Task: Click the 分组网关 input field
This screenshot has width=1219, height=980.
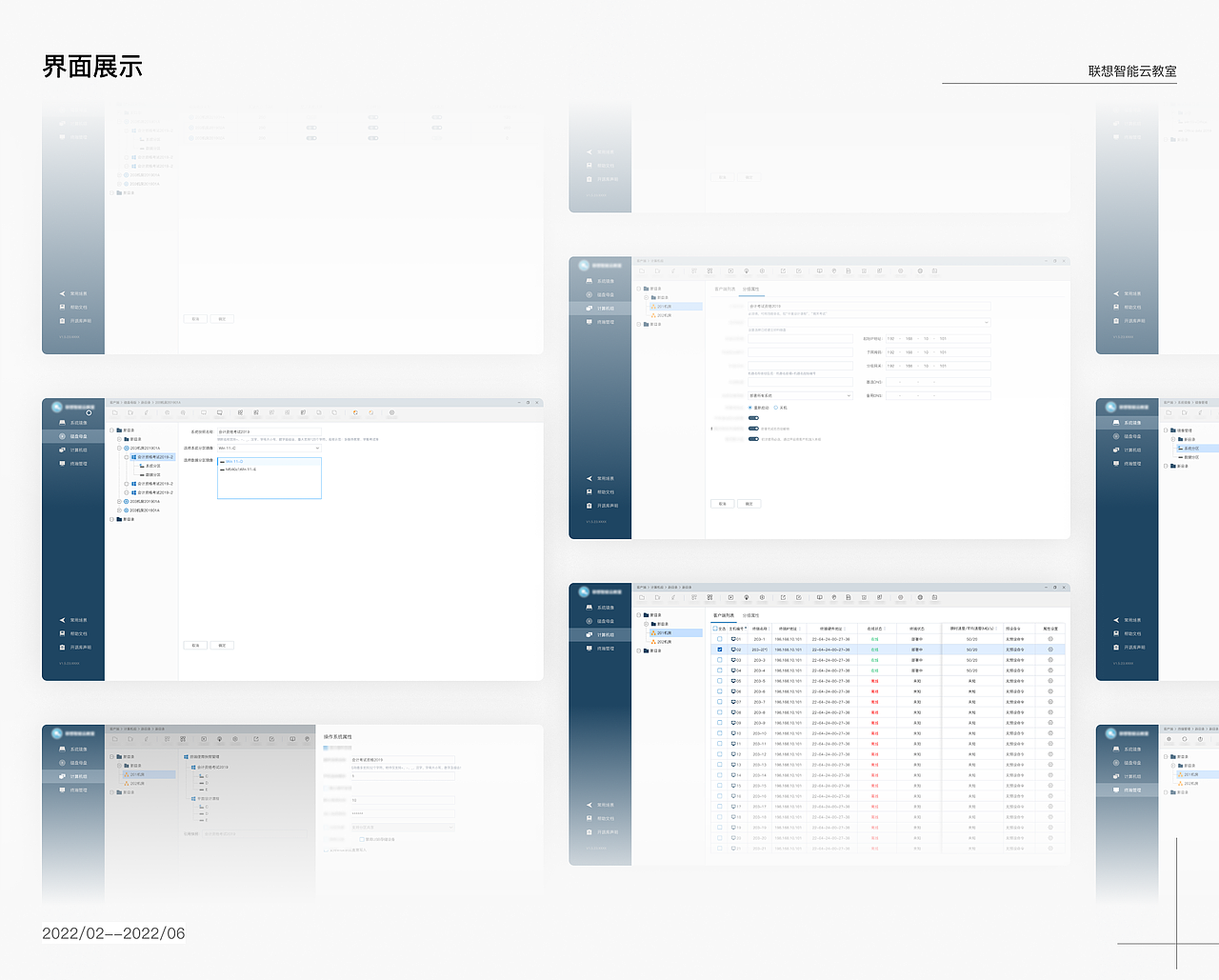Action: coord(938,366)
